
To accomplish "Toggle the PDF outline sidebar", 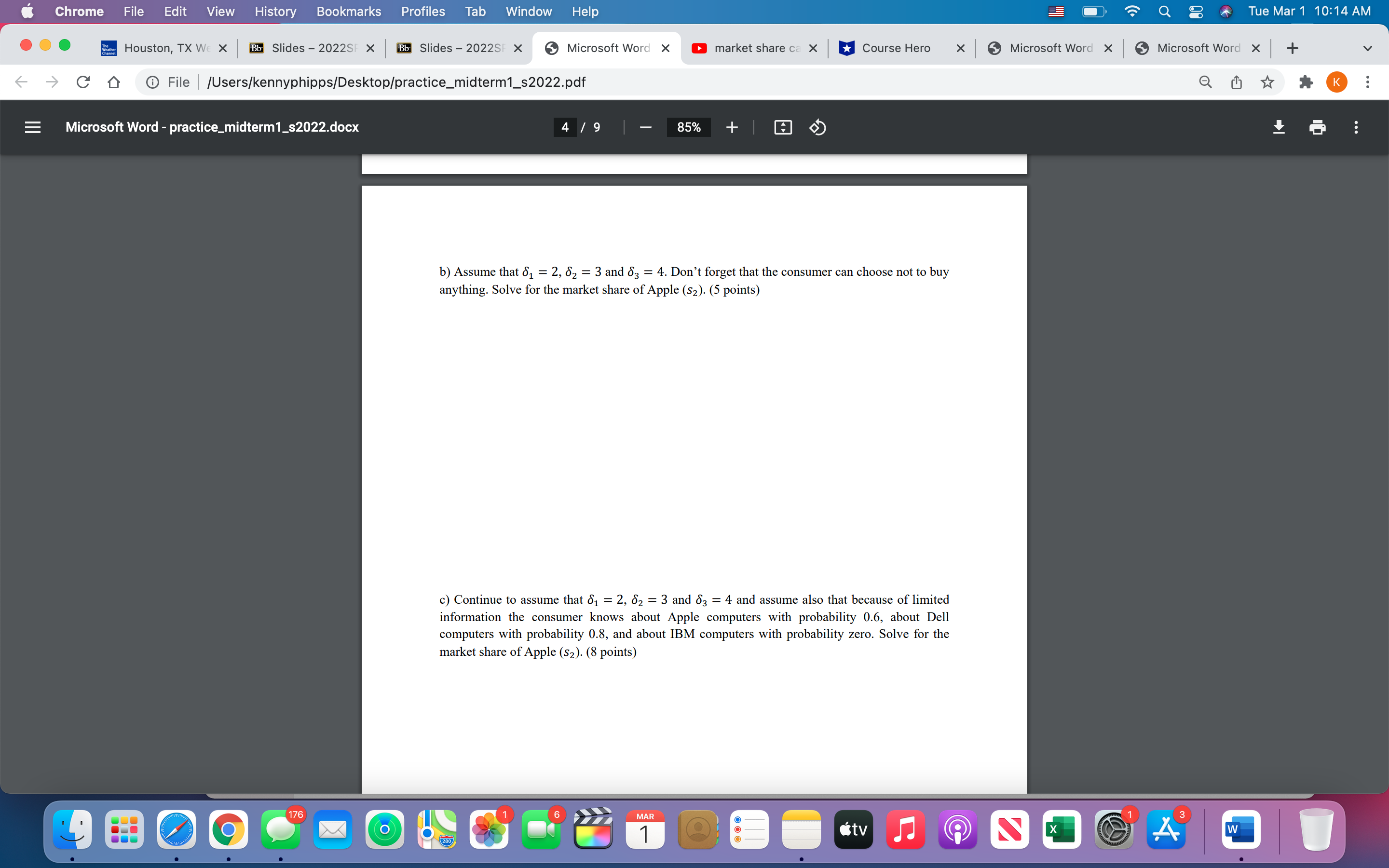I will point(33,127).
